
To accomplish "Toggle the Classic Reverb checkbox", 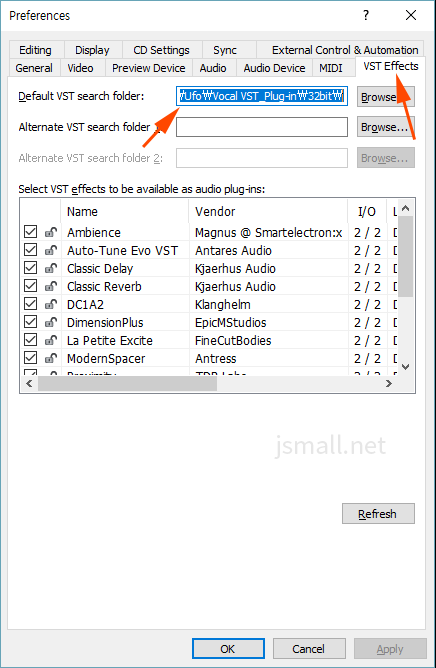I will pos(30,286).
